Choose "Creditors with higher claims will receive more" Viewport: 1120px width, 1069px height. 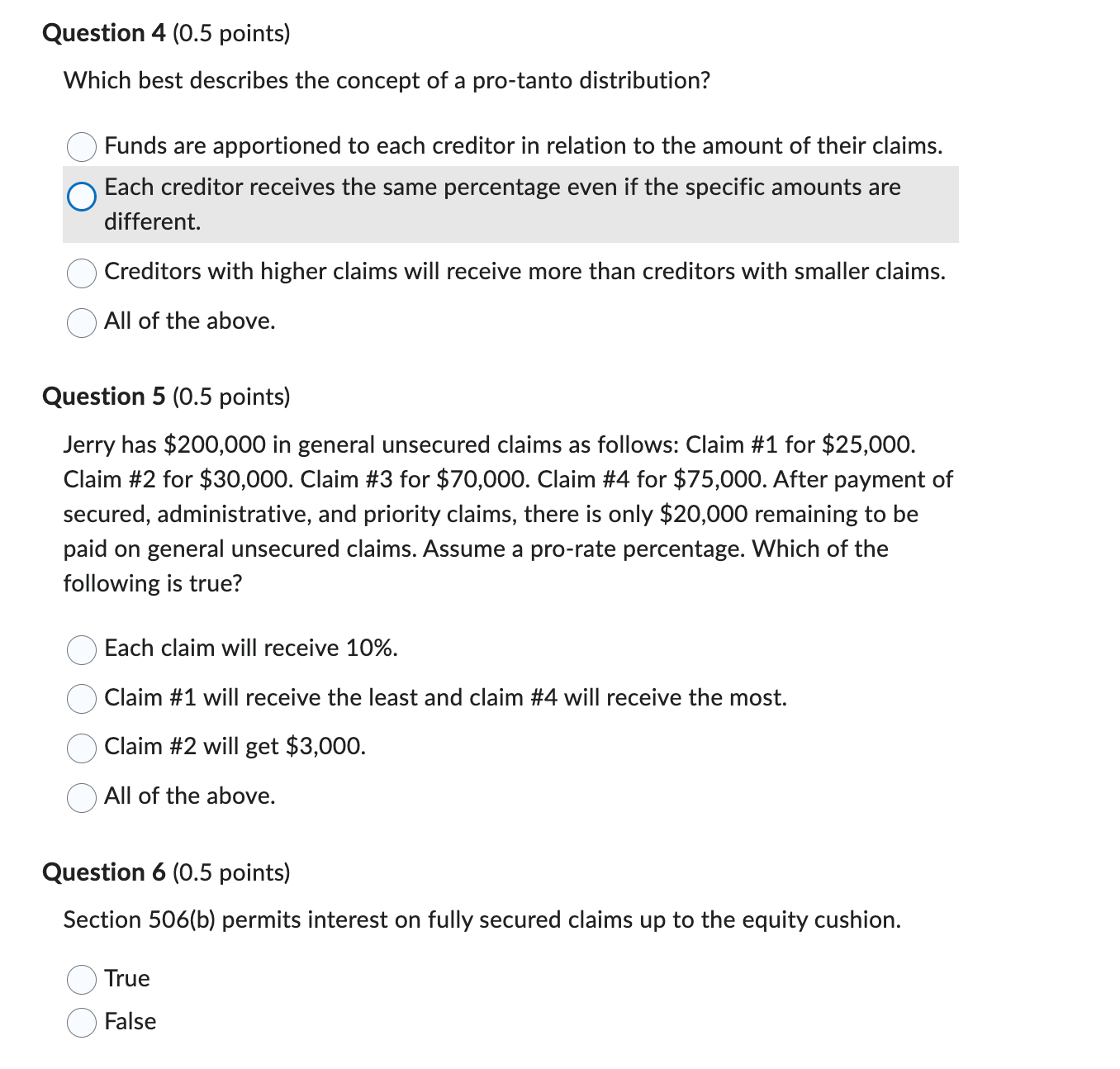click(x=80, y=273)
